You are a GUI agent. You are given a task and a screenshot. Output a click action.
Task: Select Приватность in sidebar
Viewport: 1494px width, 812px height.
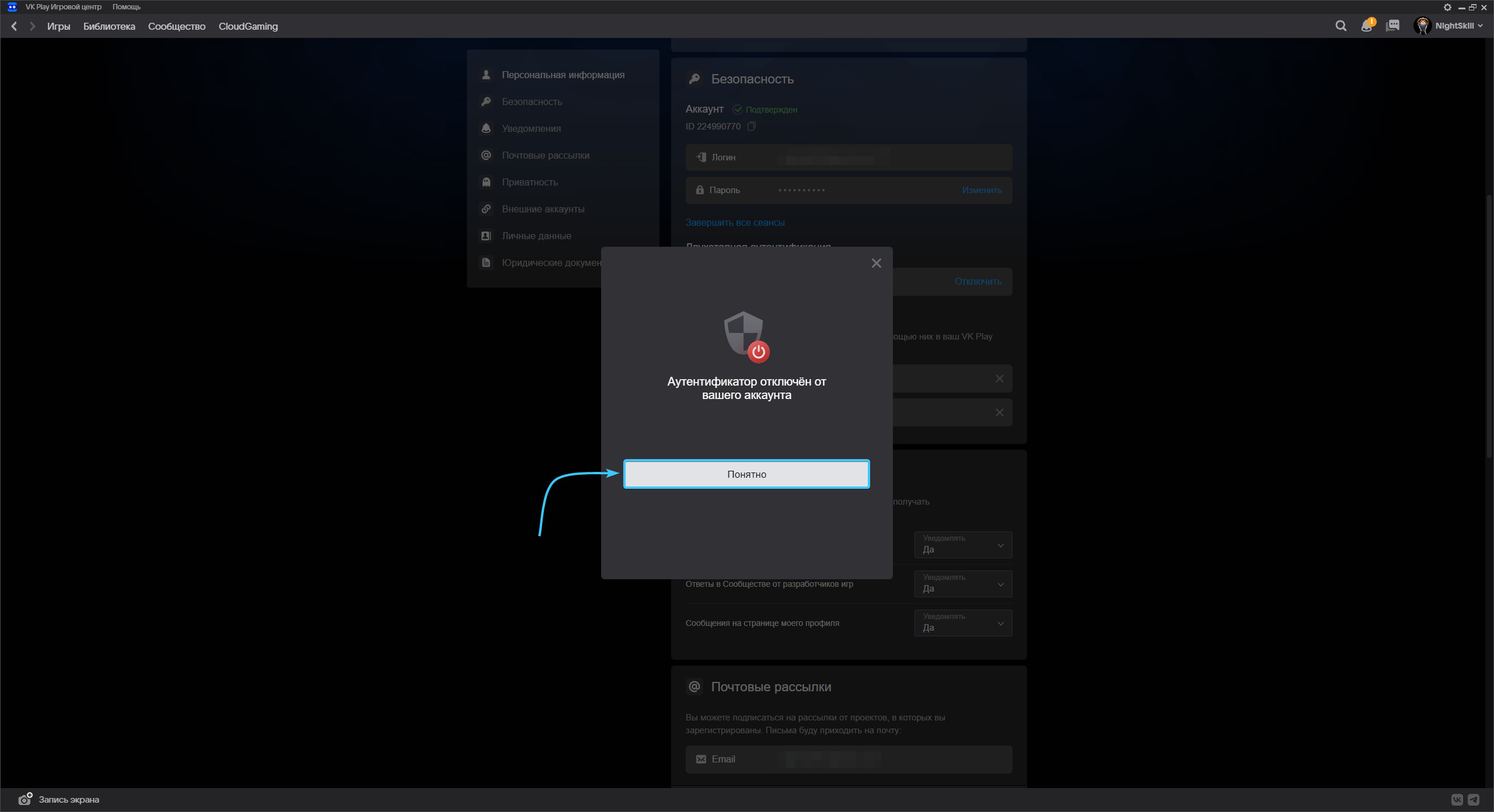530,182
